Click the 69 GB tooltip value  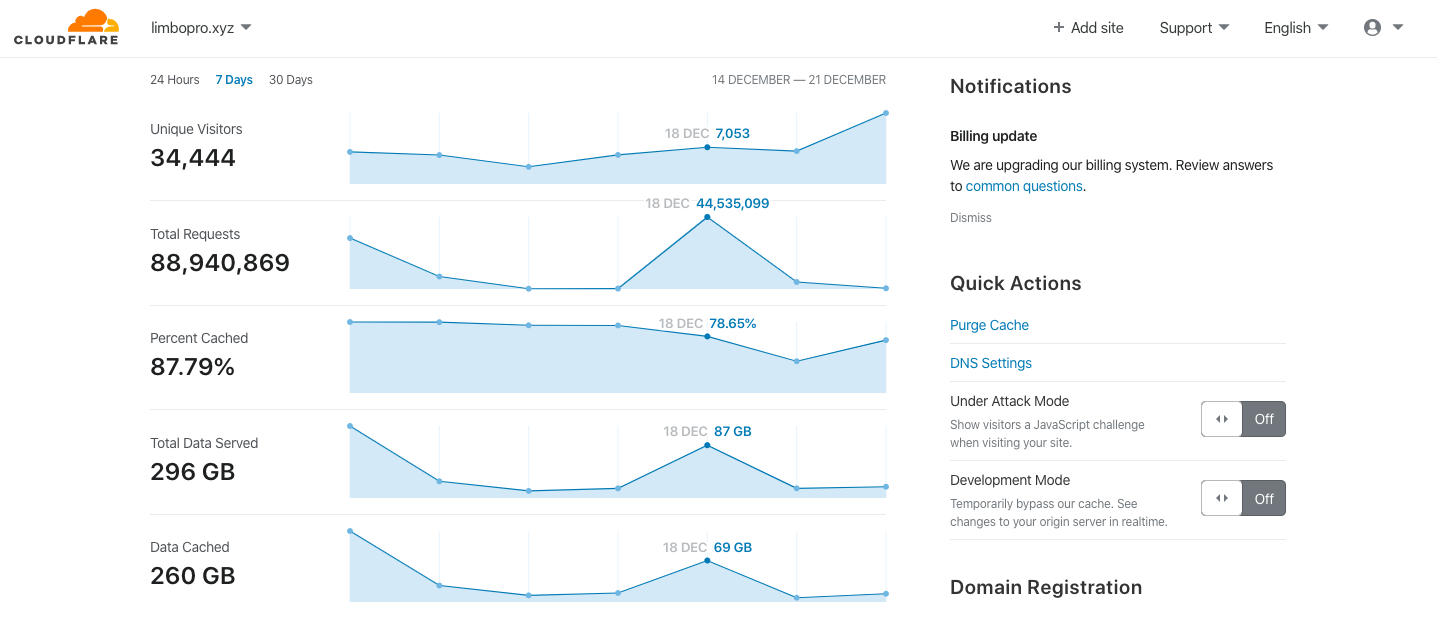[x=733, y=548]
